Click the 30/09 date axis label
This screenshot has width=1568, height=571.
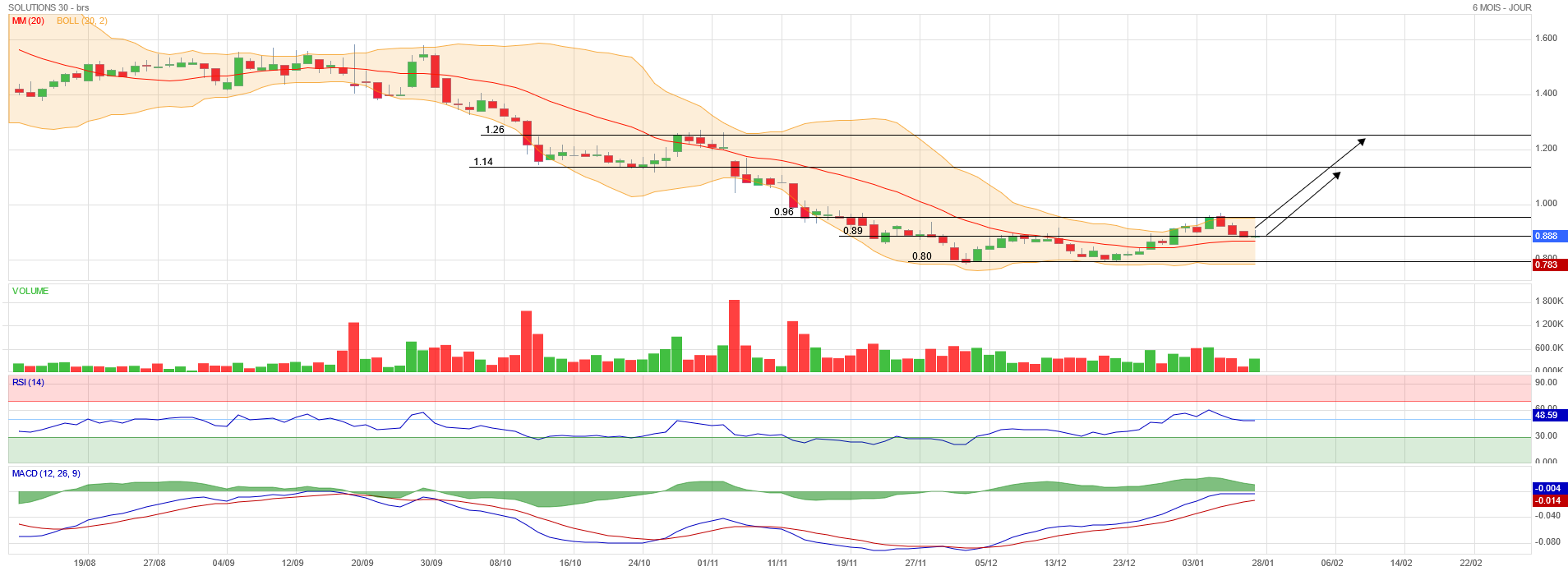[431, 563]
